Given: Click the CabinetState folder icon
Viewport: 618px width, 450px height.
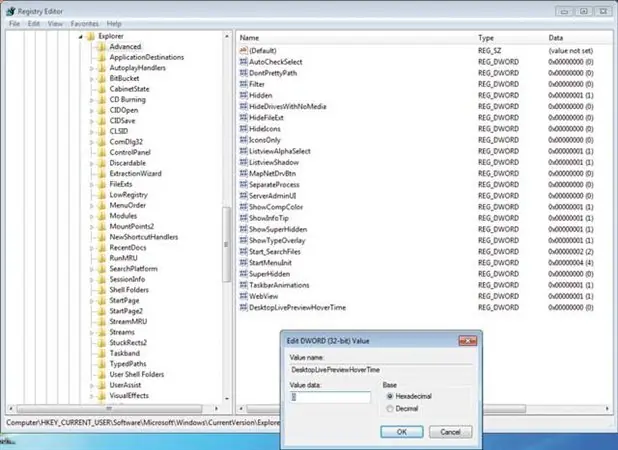Looking at the screenshot, I should click(x=102, y=89).
